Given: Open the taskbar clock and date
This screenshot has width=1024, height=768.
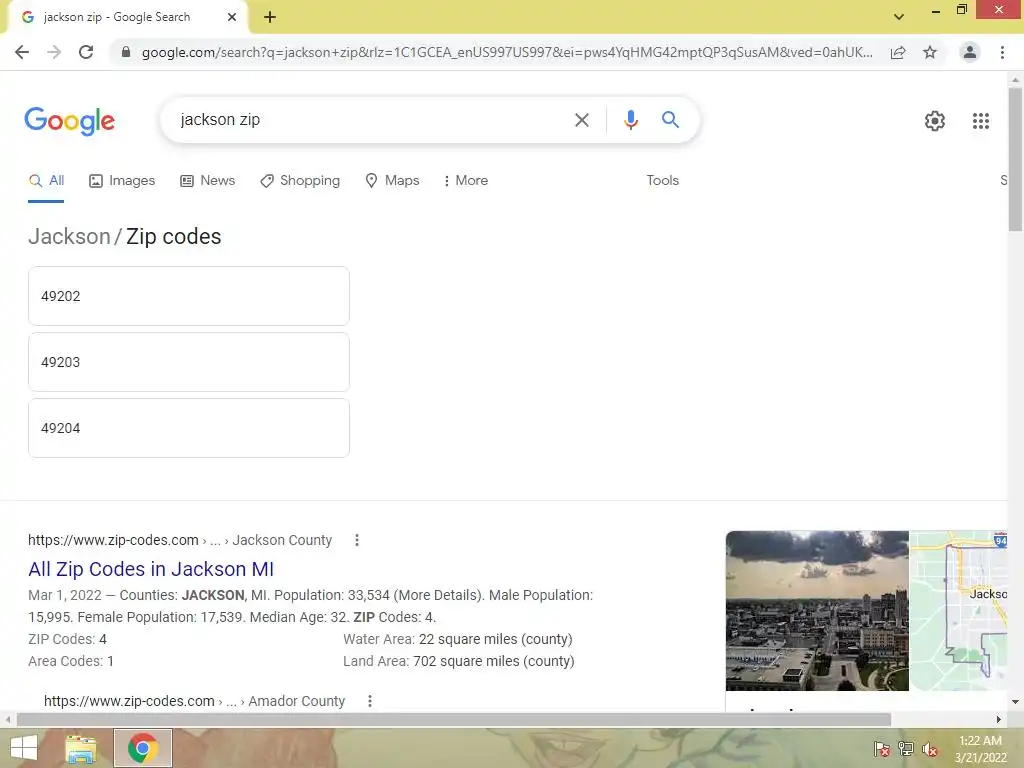Looking at the screenshot, I should coord(980,749).
